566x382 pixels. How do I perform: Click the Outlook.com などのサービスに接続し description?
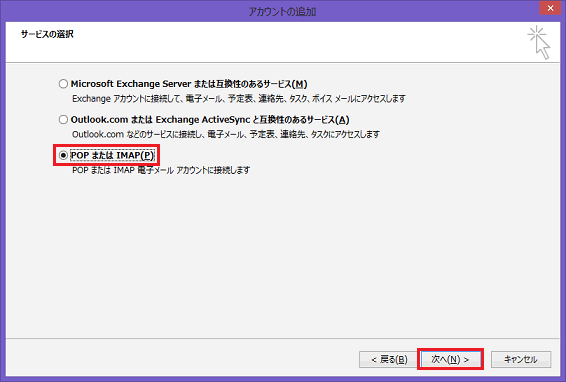(x=226, y=134)
